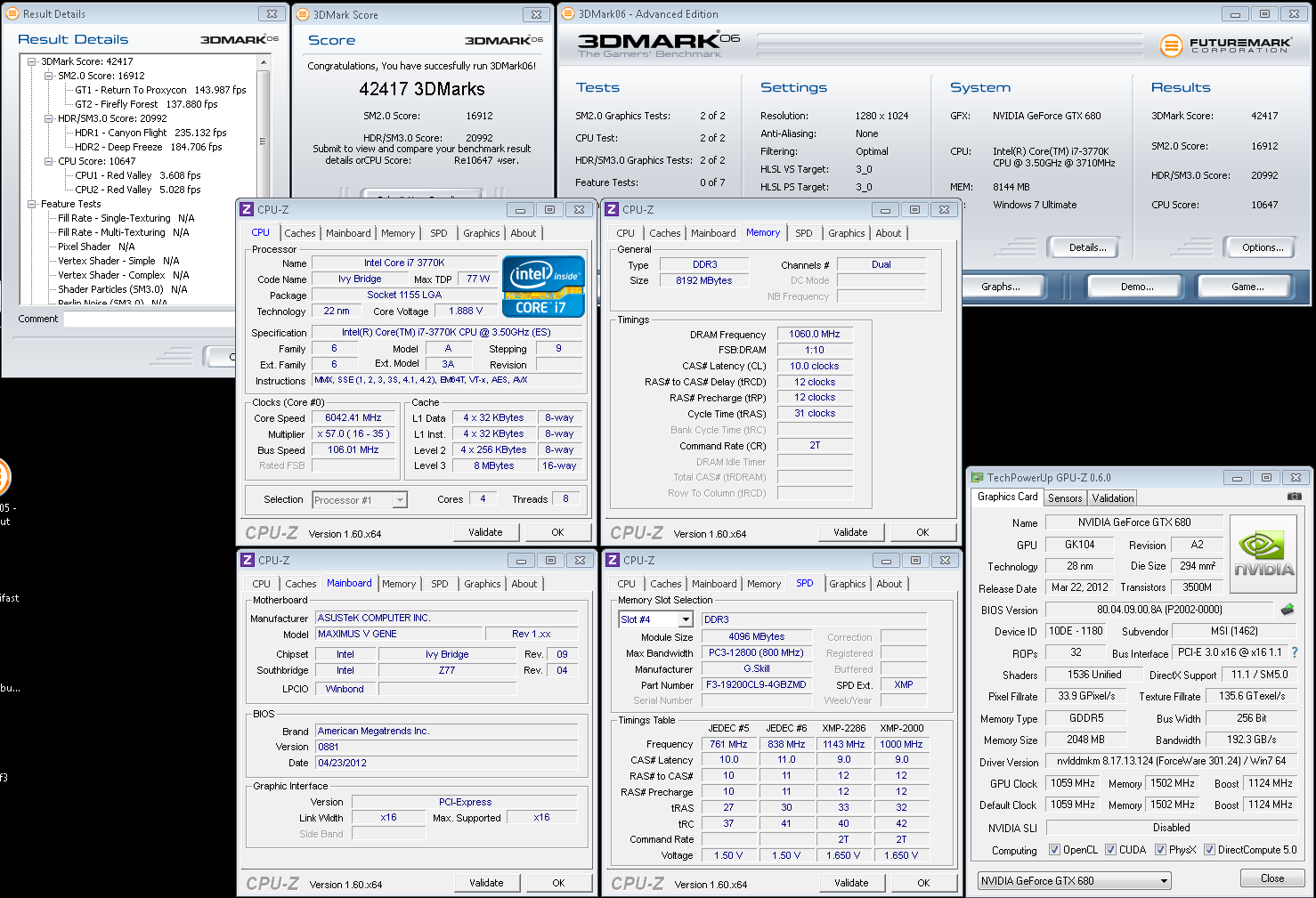Image resolution: width=1316 pixels, height=898 pixels.
Task: Click the Comment input field
Action: point(150,319)
